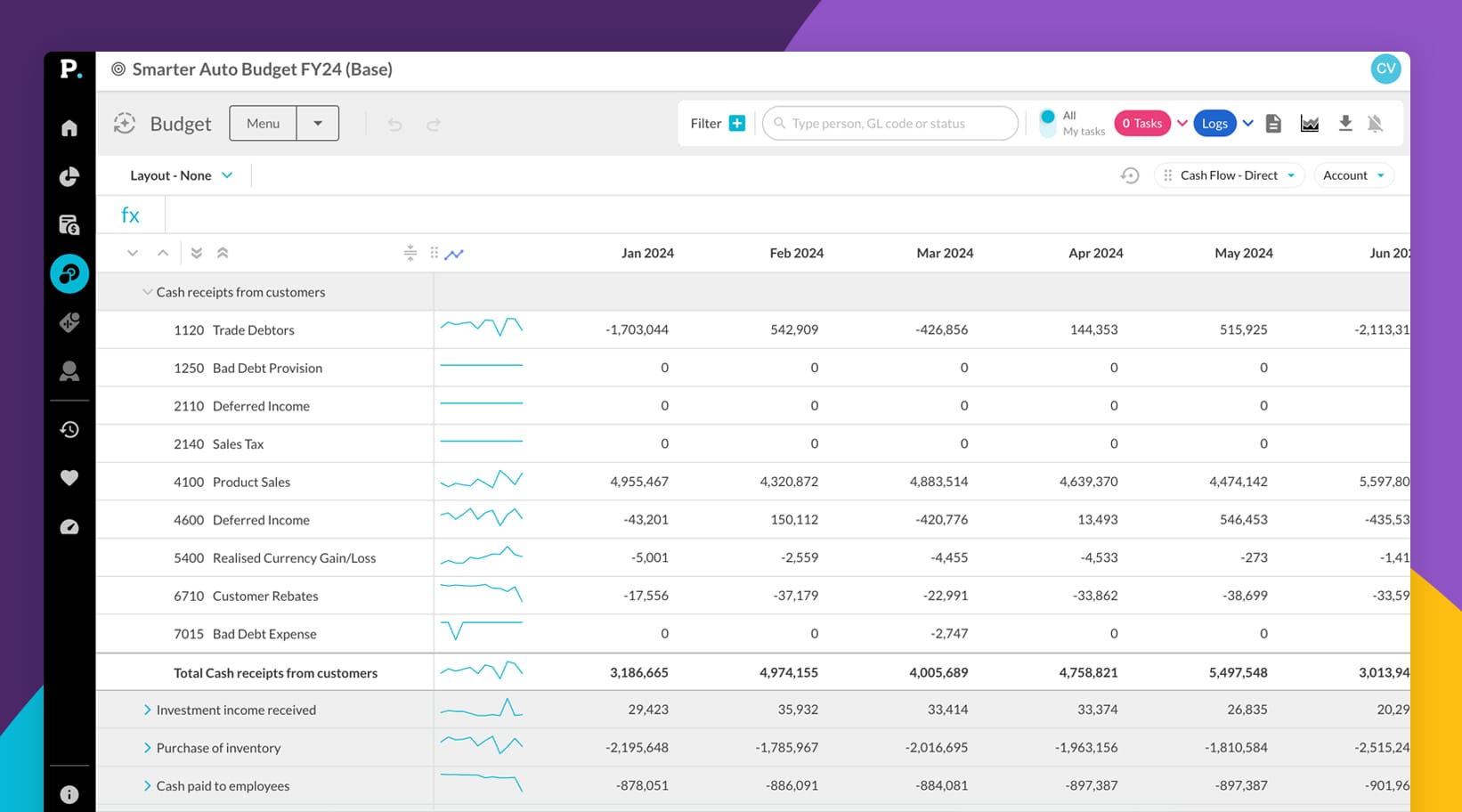Open the history icon in the sidebar
This screenshot has width=1462, height=812.
[x=69, y=429]
